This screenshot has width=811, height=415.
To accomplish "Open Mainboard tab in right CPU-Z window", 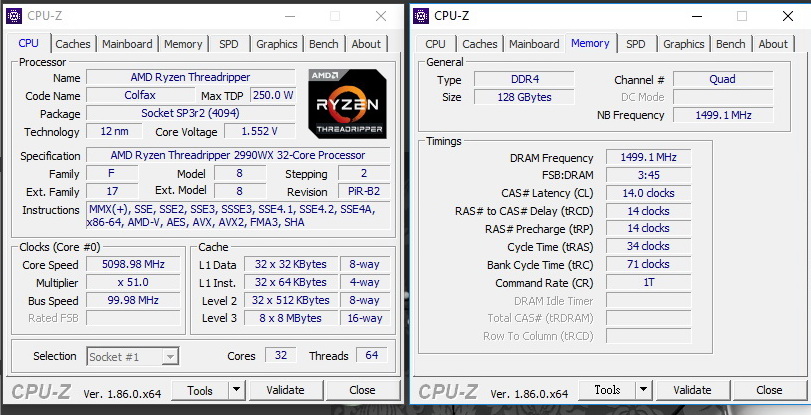I will click(x=534, y=44).
